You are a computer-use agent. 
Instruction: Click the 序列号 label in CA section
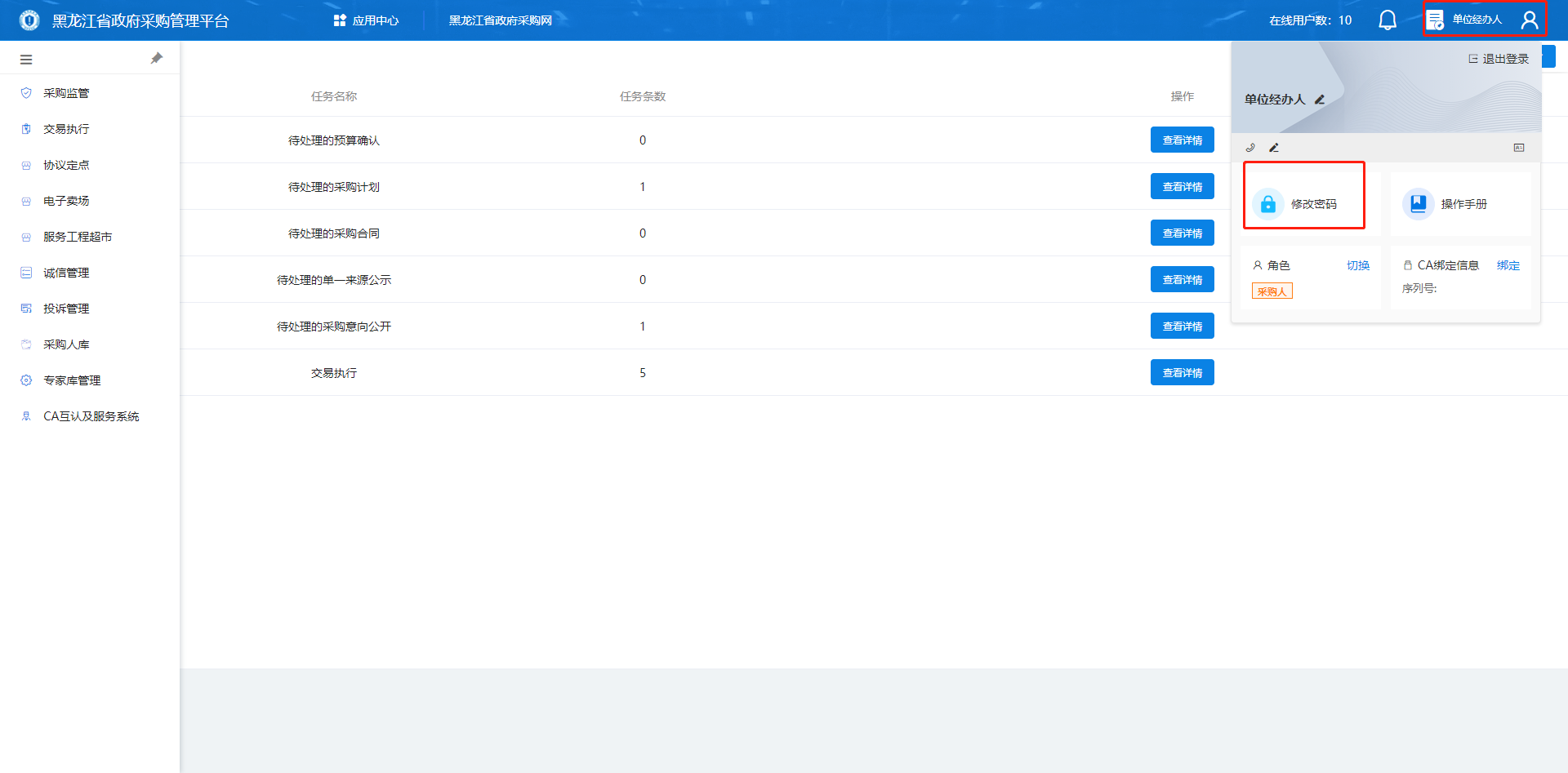[x=1419, y=288]
